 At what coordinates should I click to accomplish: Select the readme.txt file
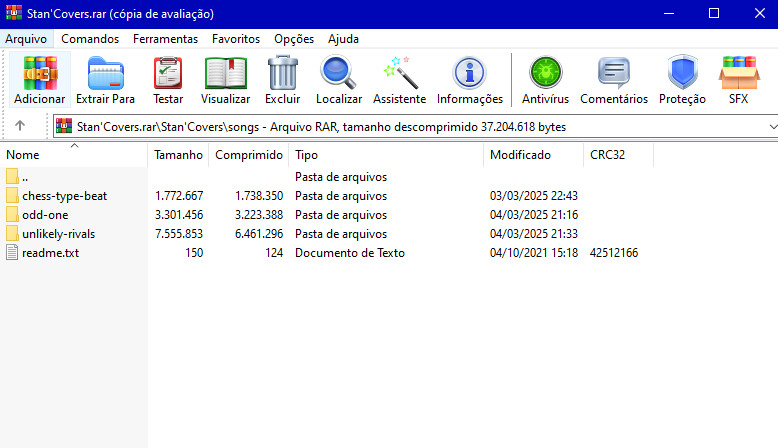click(50, 253)
